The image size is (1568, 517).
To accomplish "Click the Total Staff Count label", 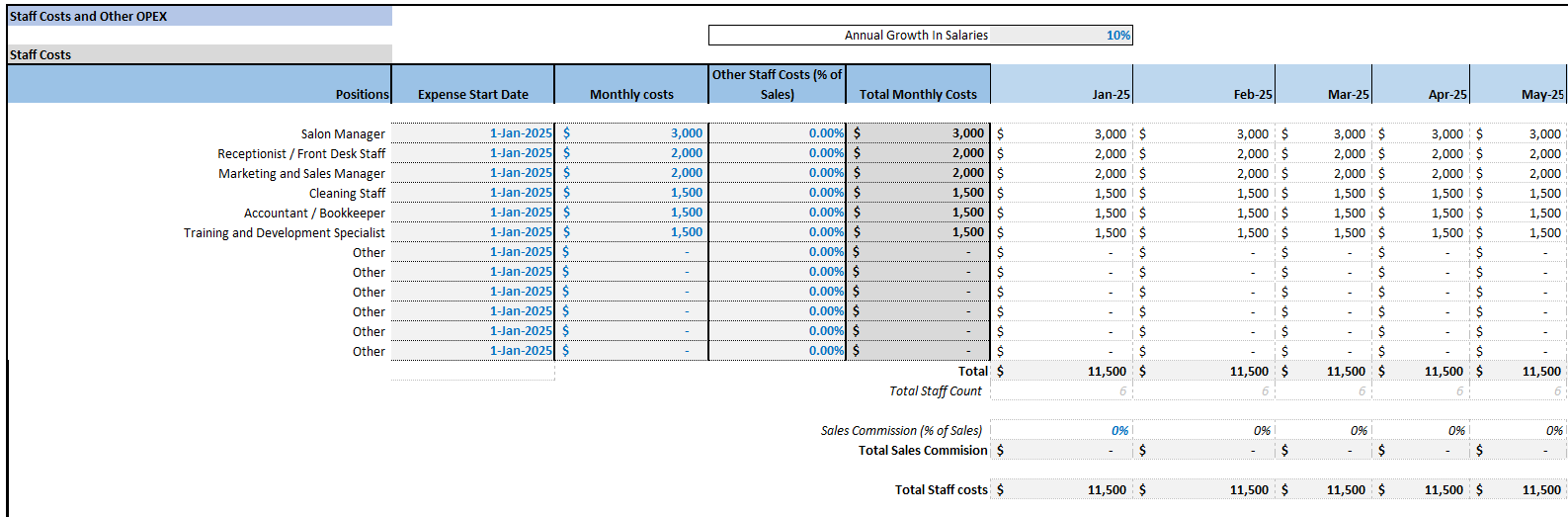I will (936, 390).
